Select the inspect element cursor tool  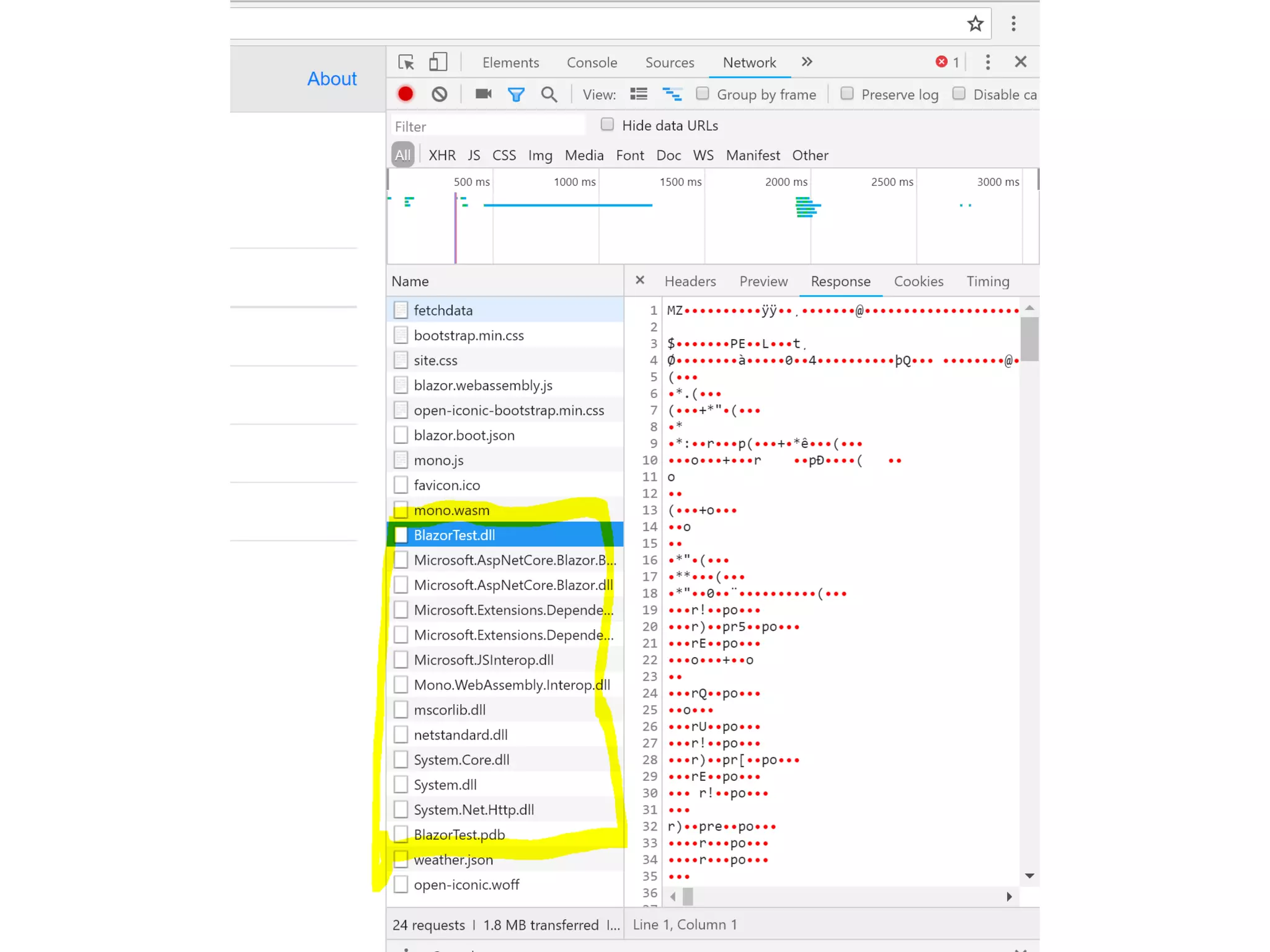click(x=406, y=62)
